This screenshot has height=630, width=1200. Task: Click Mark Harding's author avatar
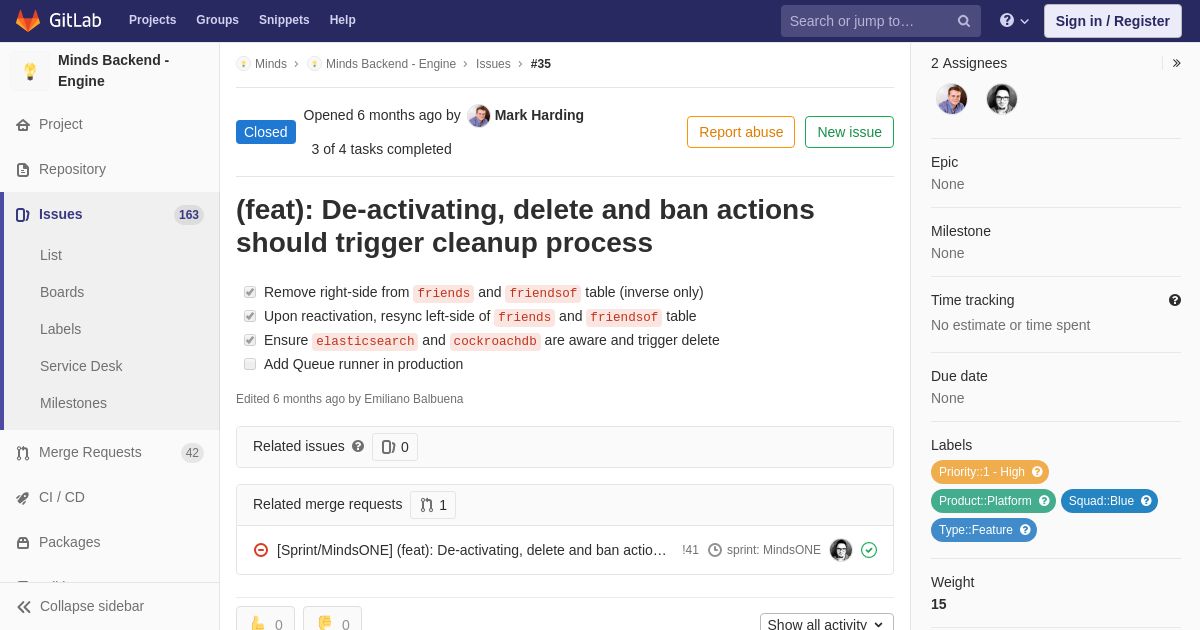coord(479,116)
